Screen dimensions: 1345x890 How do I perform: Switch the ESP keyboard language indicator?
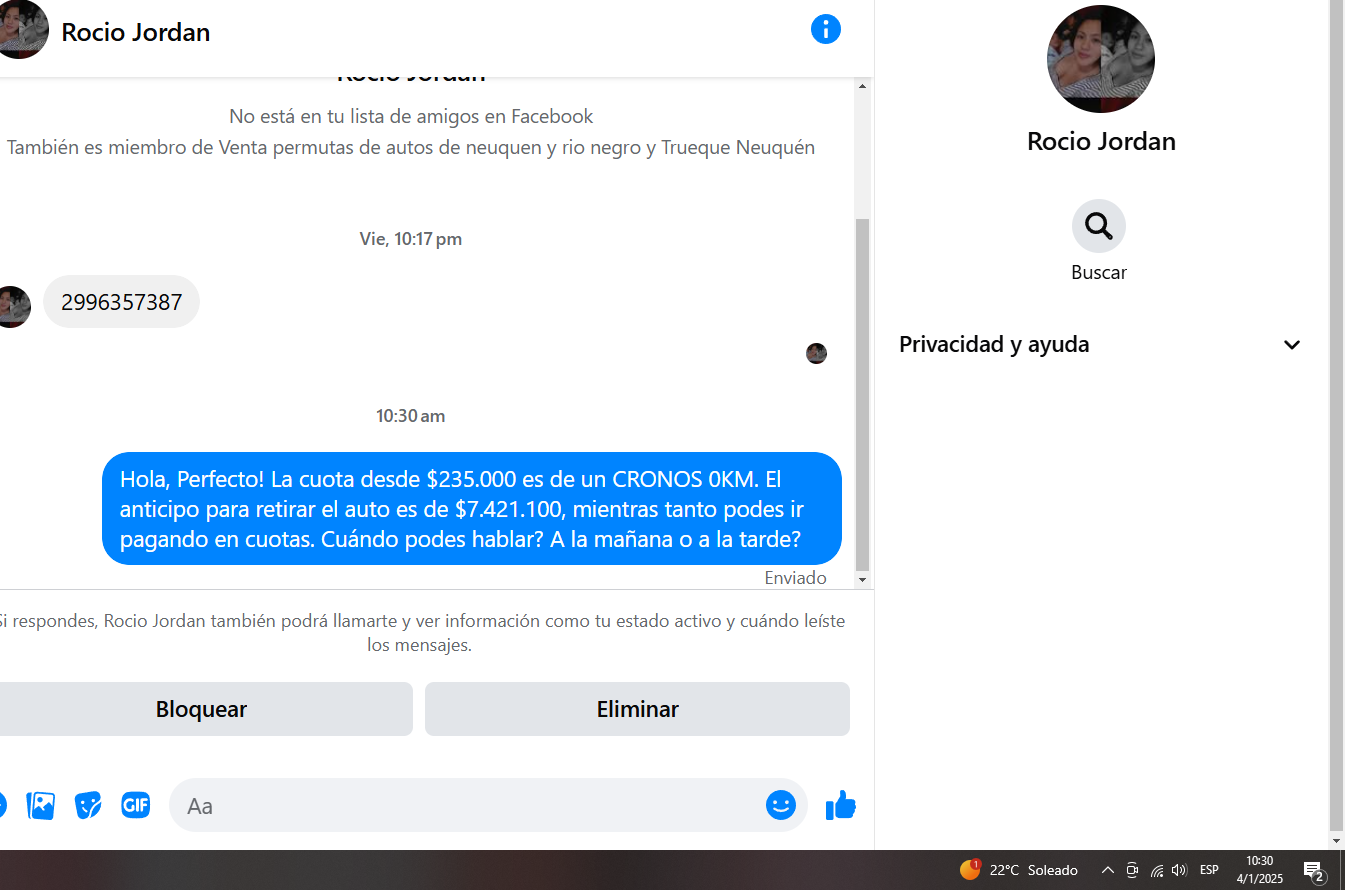(x=1209, y=870)
